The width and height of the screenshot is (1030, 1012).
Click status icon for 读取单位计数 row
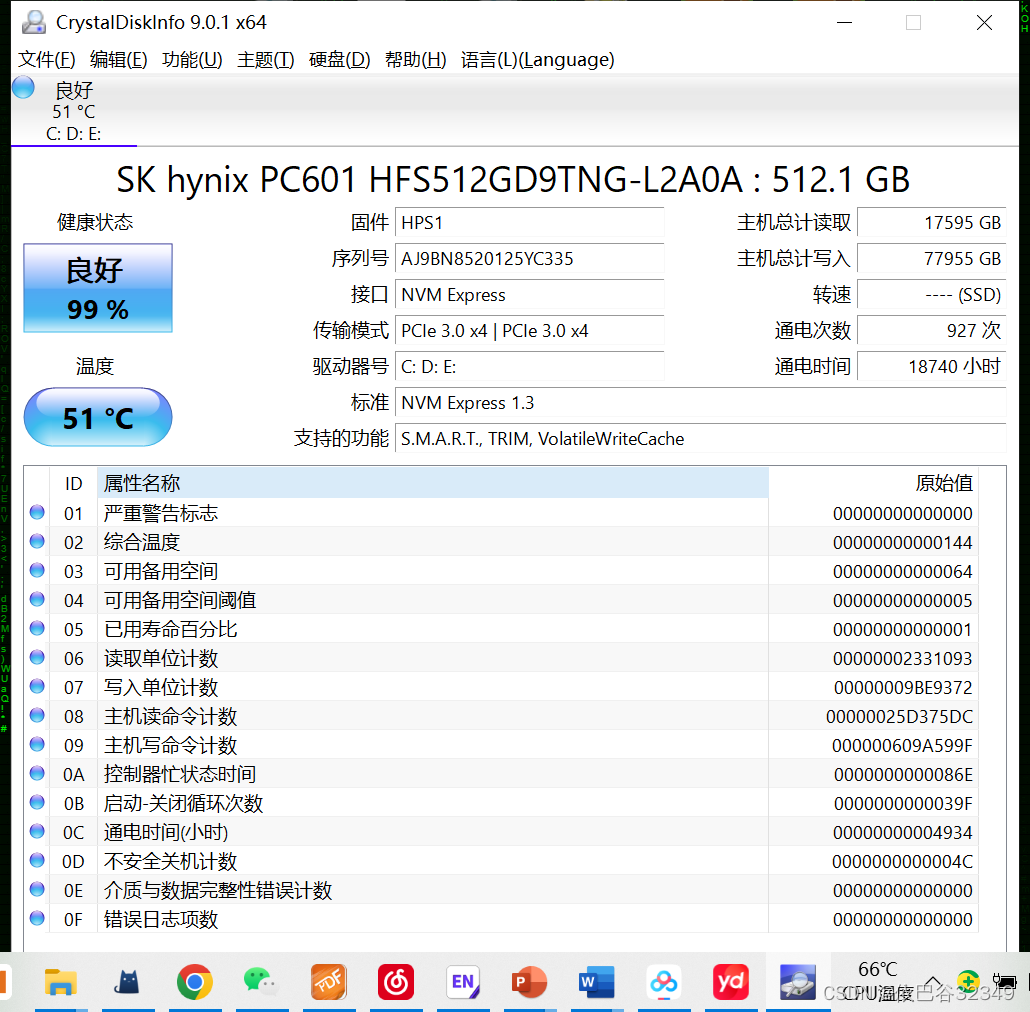37,657
